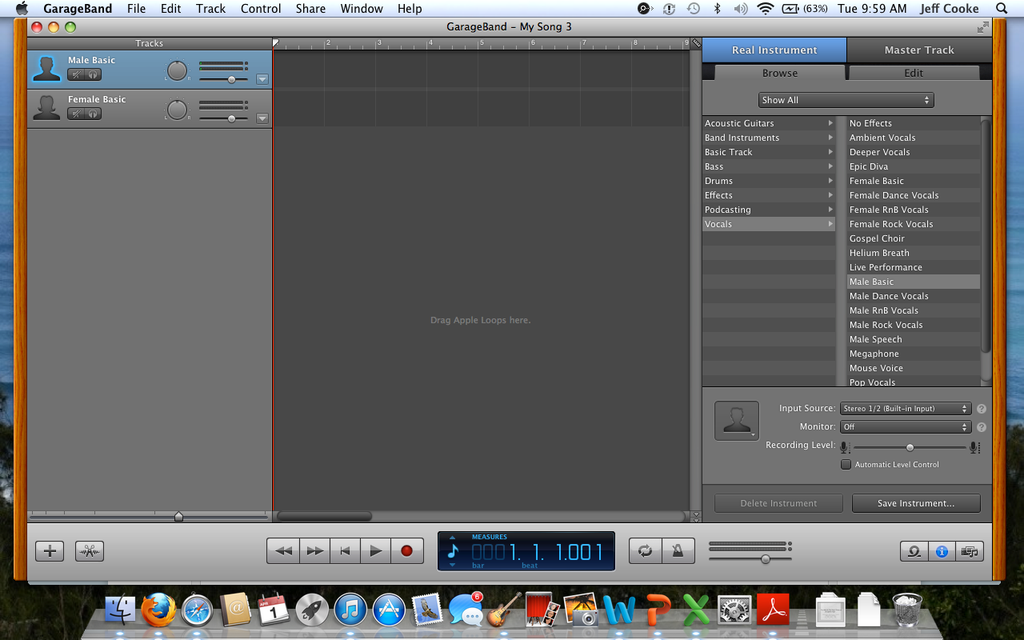This screenshot has width=1024, height=640.
Task: Open iTunes from the Dock
Action: 351,610
